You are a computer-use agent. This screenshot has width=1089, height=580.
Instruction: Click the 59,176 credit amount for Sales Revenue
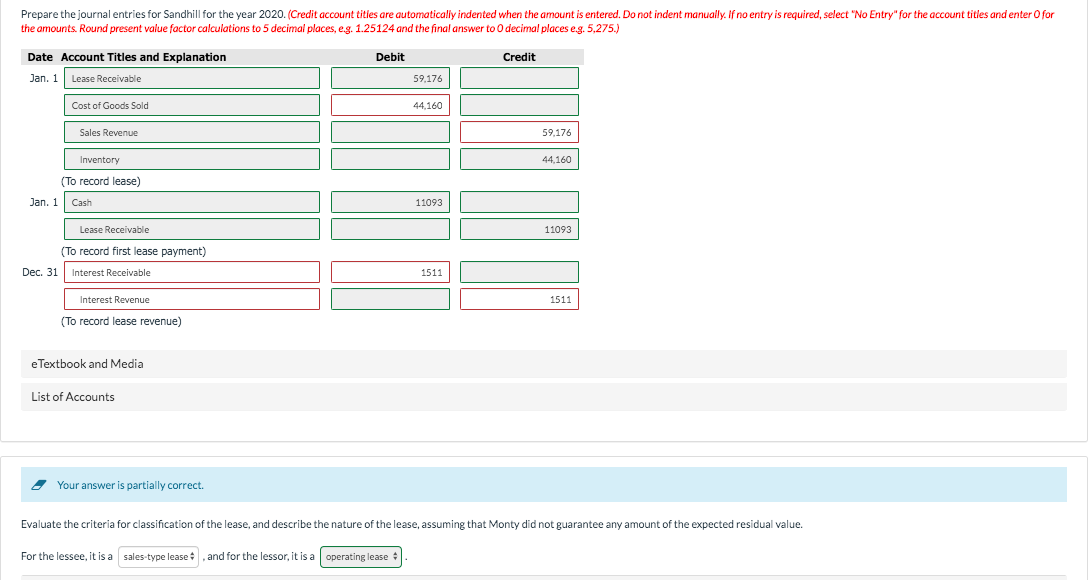tap(519, 132)
